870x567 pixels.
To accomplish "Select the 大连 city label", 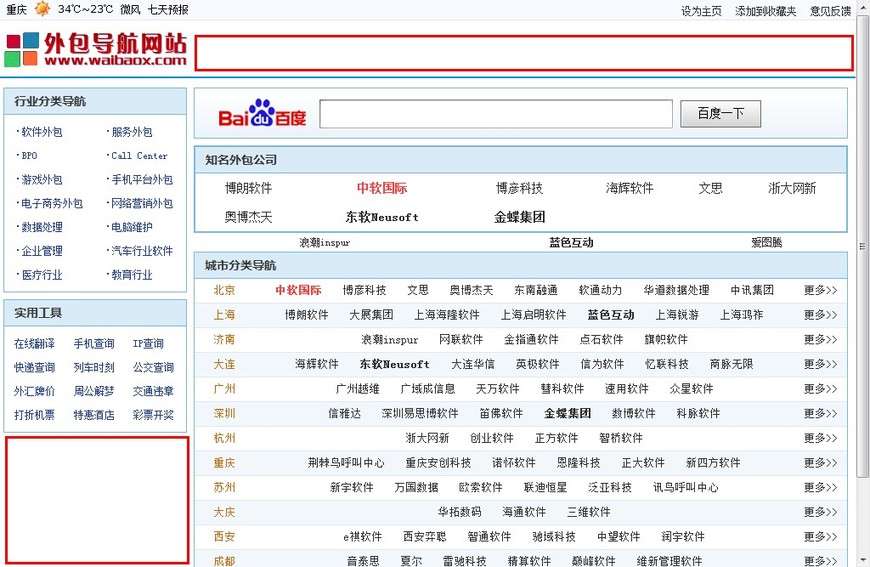I will 224,364.
